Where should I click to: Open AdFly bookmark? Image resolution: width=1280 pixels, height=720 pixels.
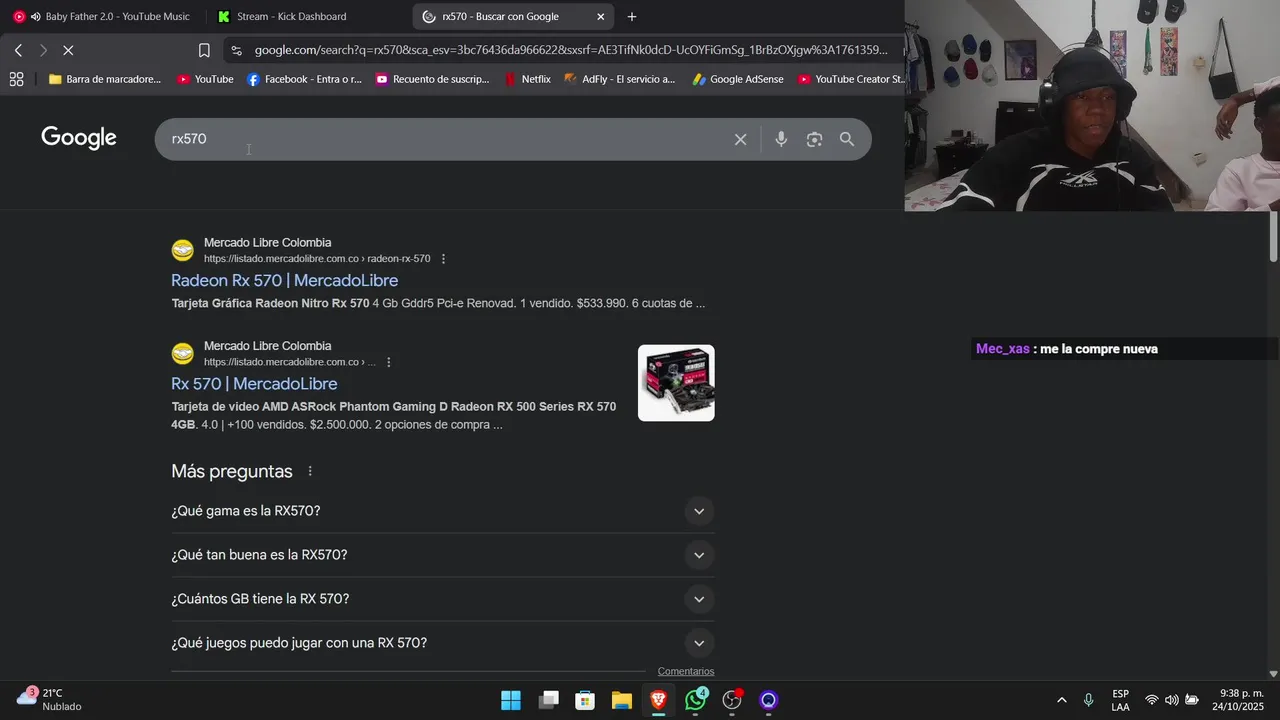[x=620, y=79]
